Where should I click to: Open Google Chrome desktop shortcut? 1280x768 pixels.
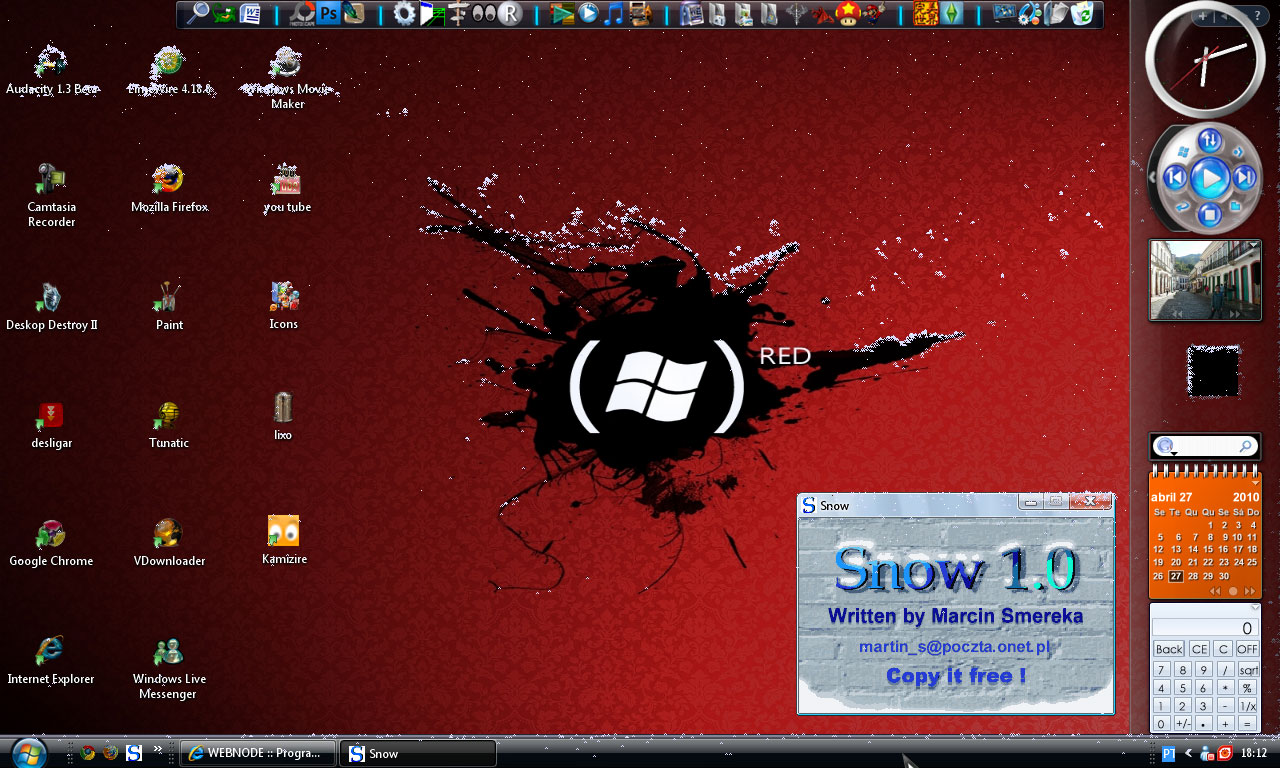[52, 543]
